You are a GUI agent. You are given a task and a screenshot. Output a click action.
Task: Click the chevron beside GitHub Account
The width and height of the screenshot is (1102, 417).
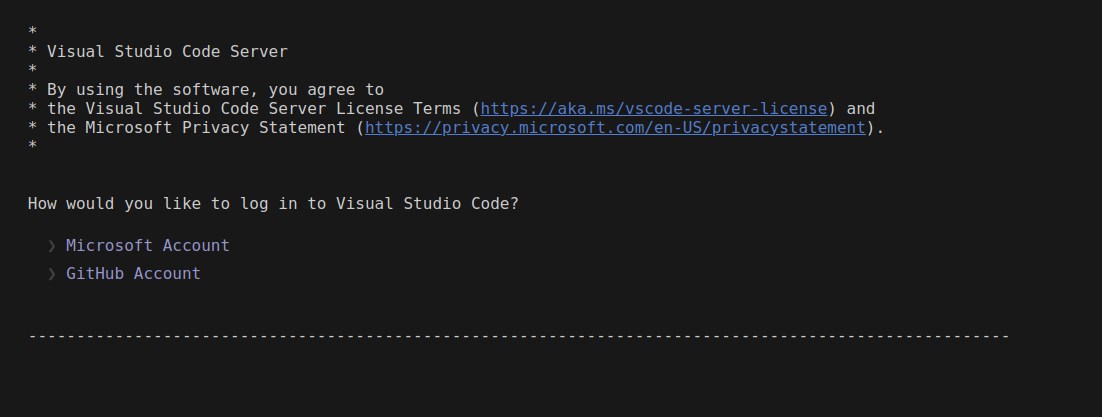click(51, 273)
